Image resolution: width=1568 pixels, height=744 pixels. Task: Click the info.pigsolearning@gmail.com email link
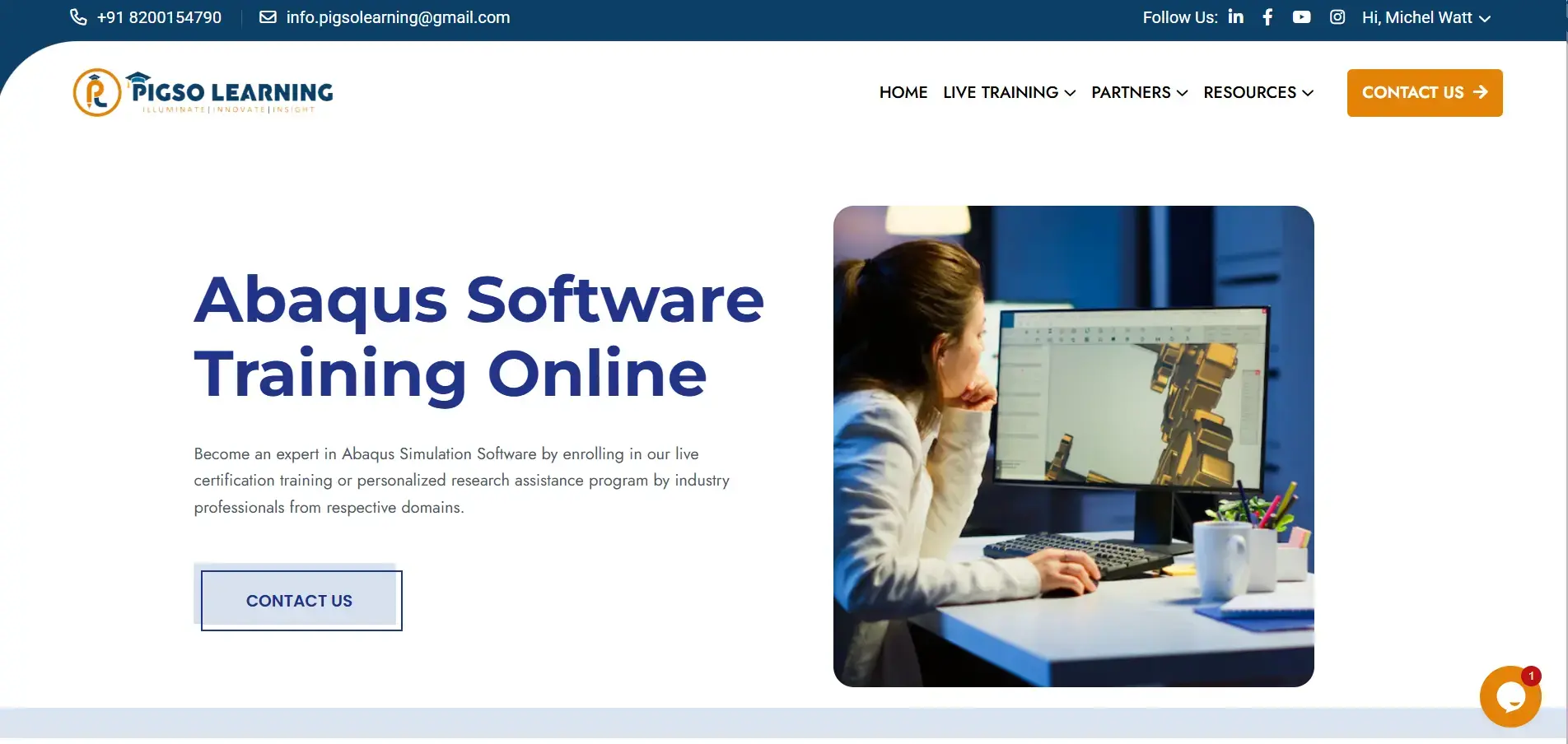click(398, 17)
